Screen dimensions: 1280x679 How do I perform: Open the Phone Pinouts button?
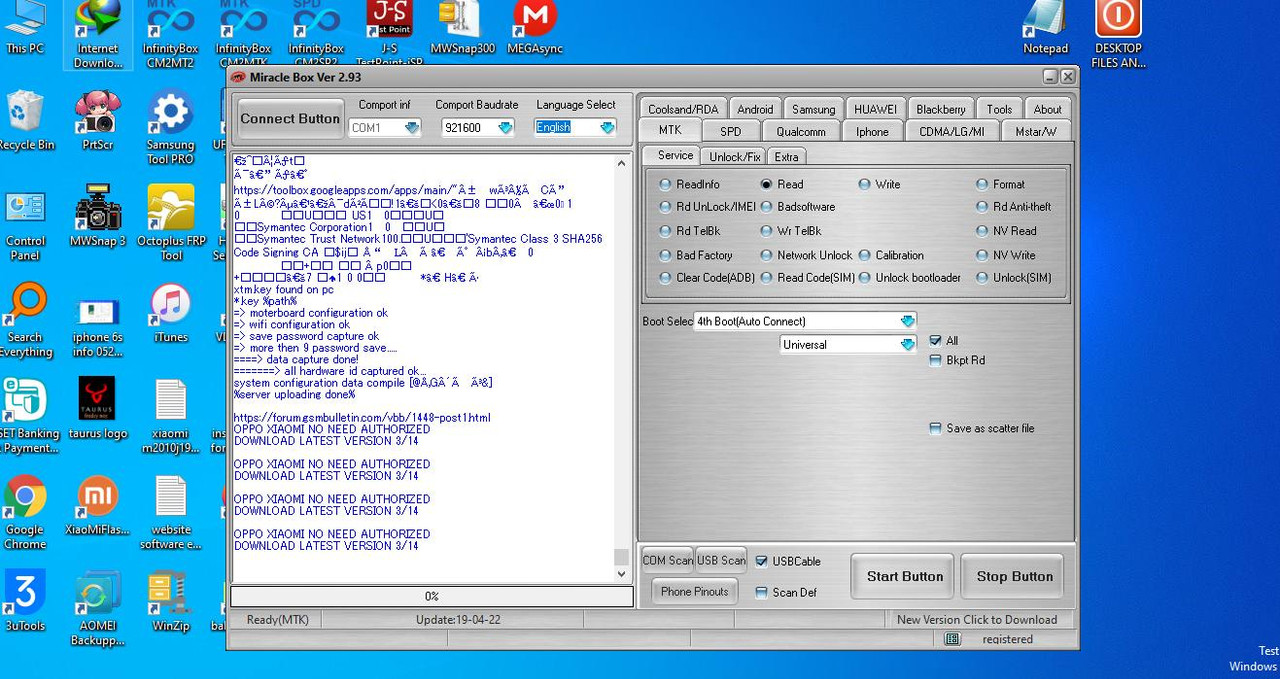694,591
